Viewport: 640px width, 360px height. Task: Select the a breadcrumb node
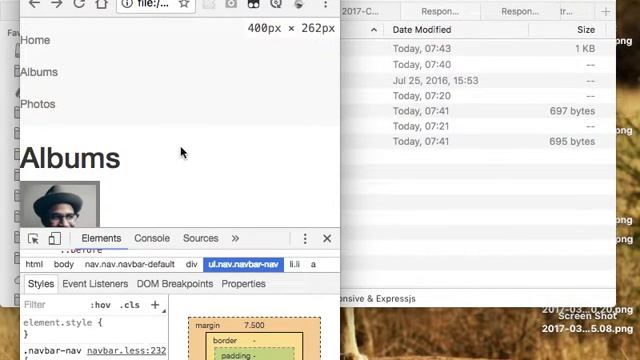point(313,264)
